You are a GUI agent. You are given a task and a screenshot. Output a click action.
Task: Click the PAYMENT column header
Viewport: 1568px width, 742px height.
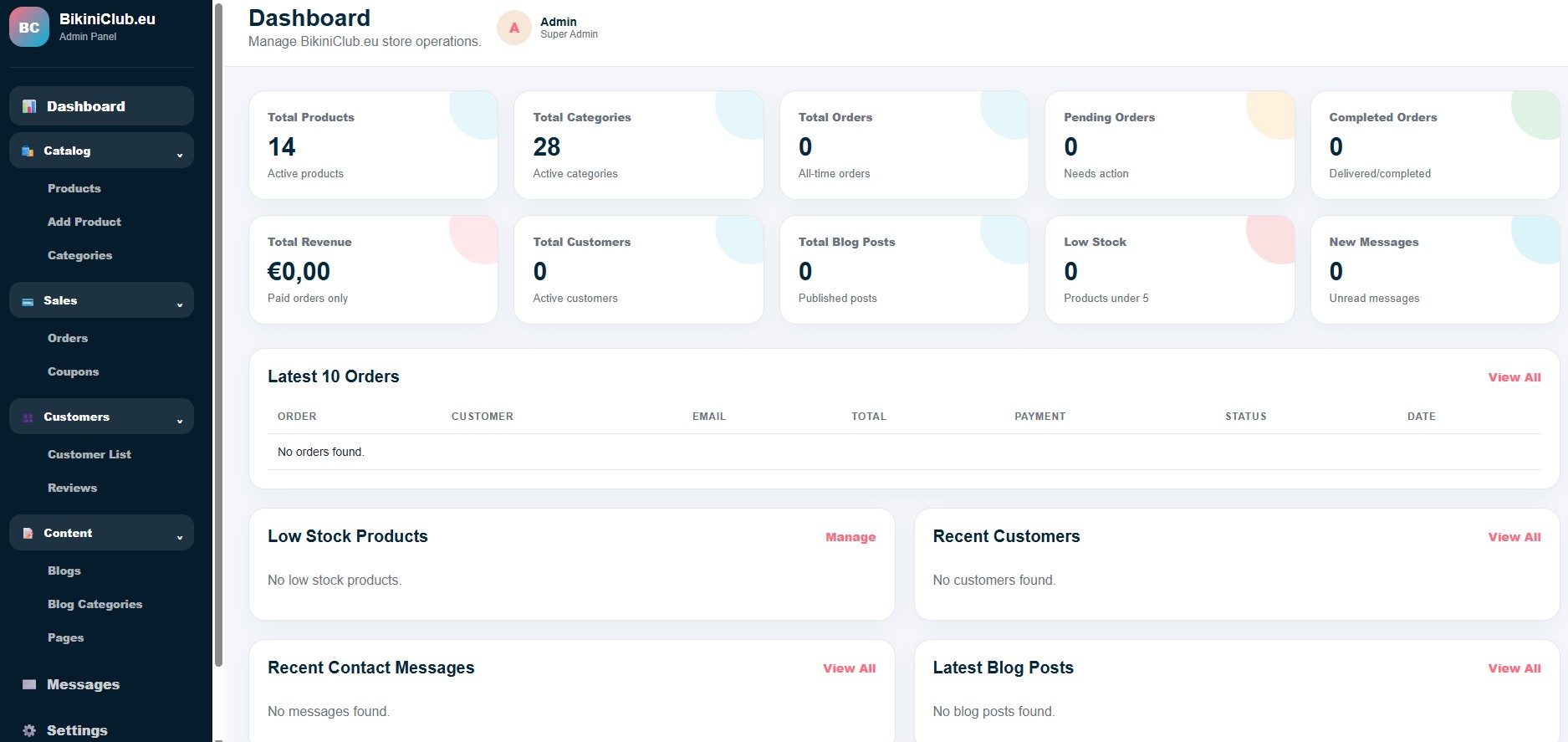click(1040, 417)
